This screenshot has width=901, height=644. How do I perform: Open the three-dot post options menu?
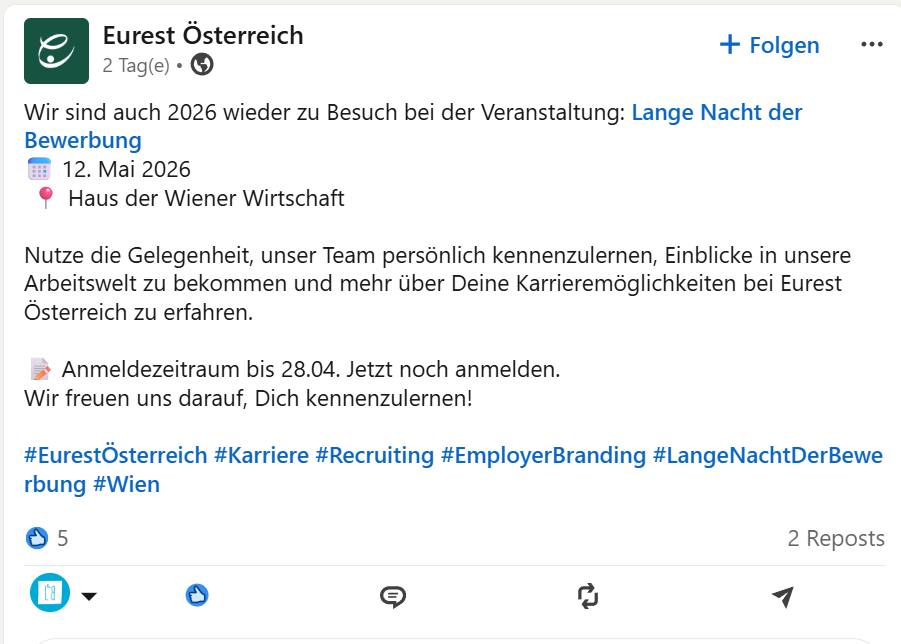coord(872,45)
